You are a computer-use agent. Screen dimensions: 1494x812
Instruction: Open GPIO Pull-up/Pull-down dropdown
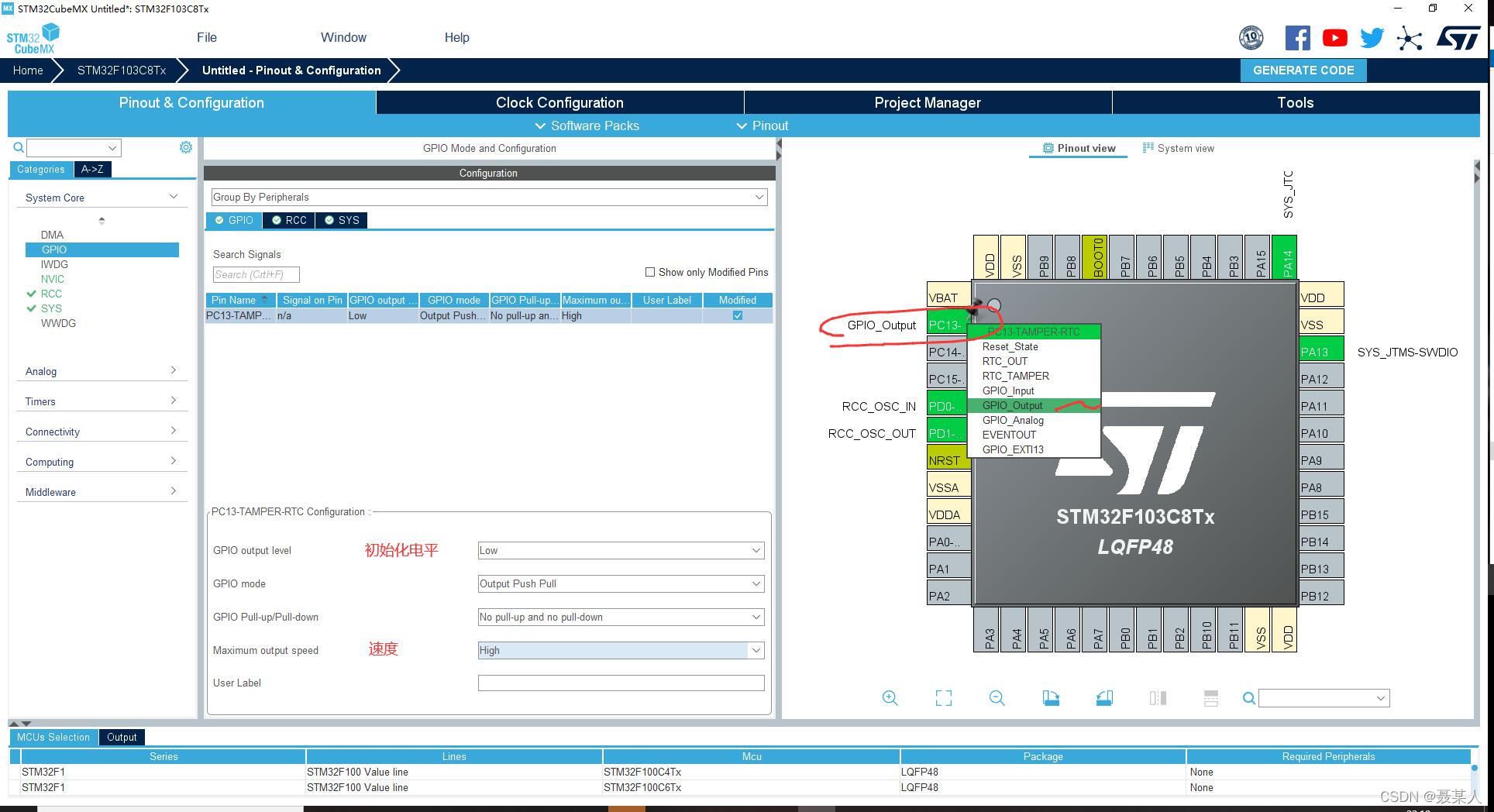point(621,617)
